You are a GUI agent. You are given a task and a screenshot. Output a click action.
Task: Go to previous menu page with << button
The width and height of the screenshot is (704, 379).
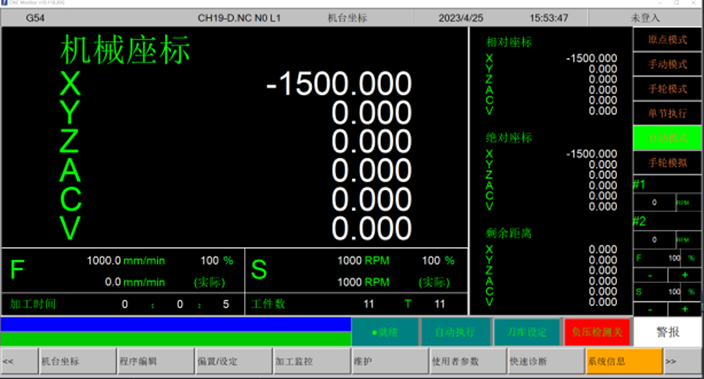(19, 361)
